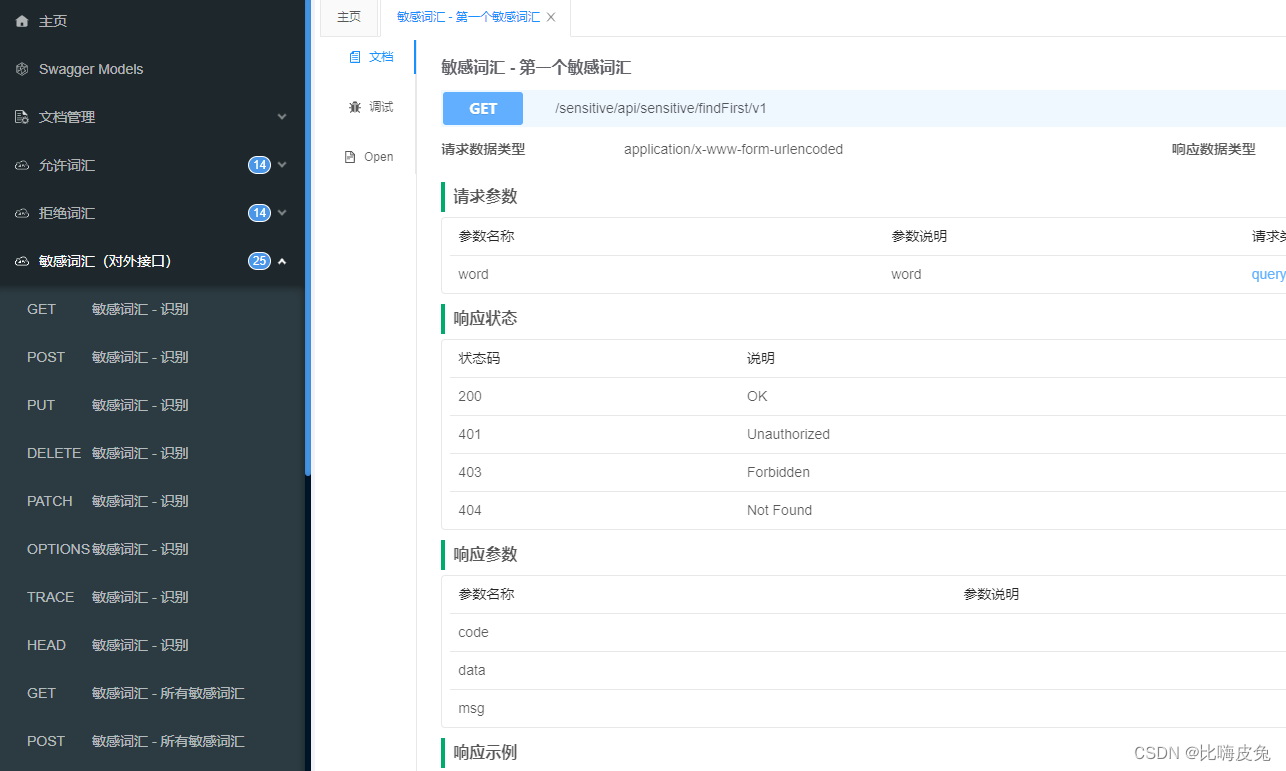Open the 允许词汇 group

152,165
